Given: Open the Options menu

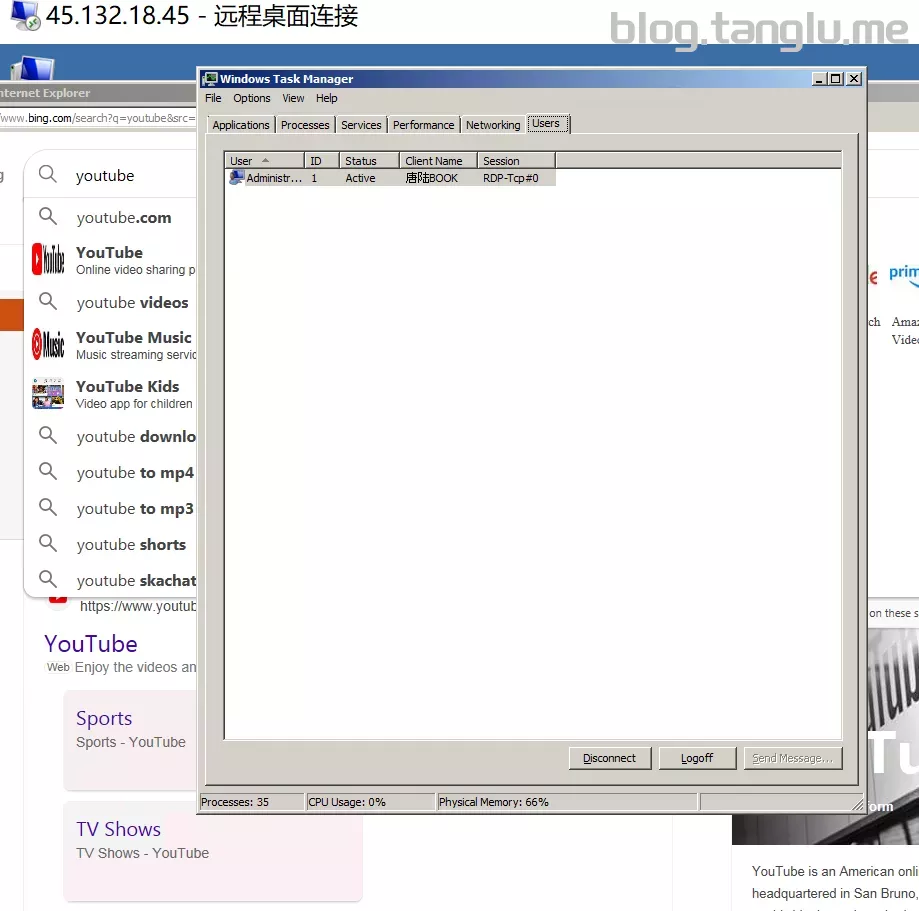Looking at the screenshot, I should coord(252,98).
